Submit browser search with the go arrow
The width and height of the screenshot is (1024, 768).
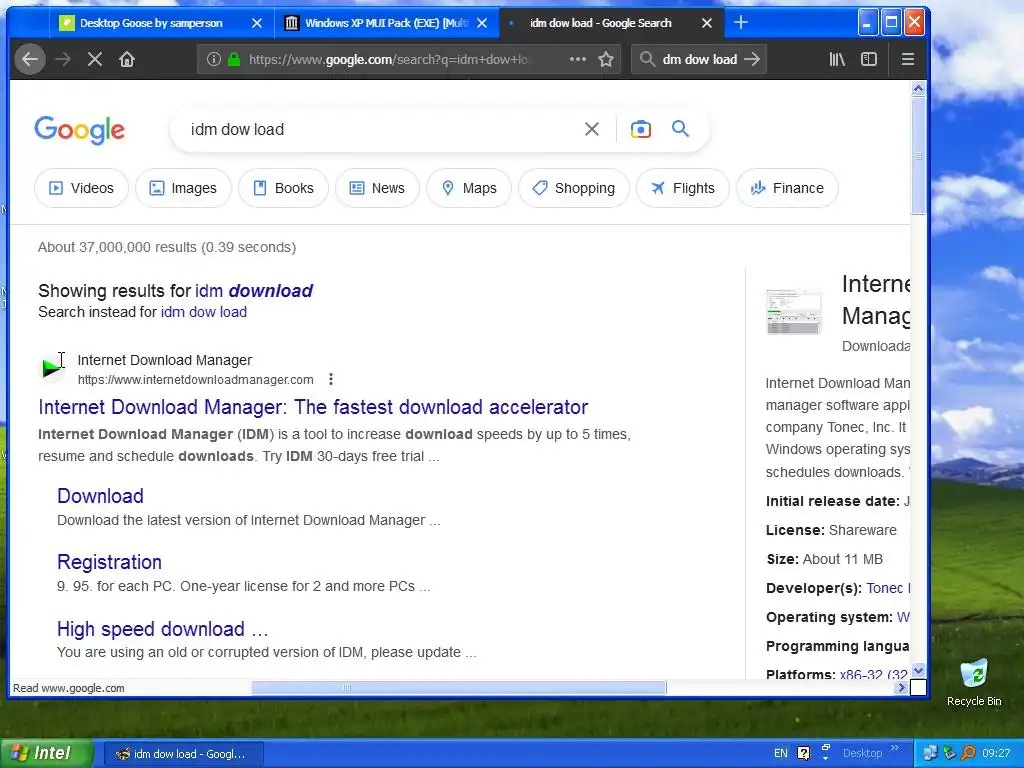pyautogui.click(x=752, y=59)
